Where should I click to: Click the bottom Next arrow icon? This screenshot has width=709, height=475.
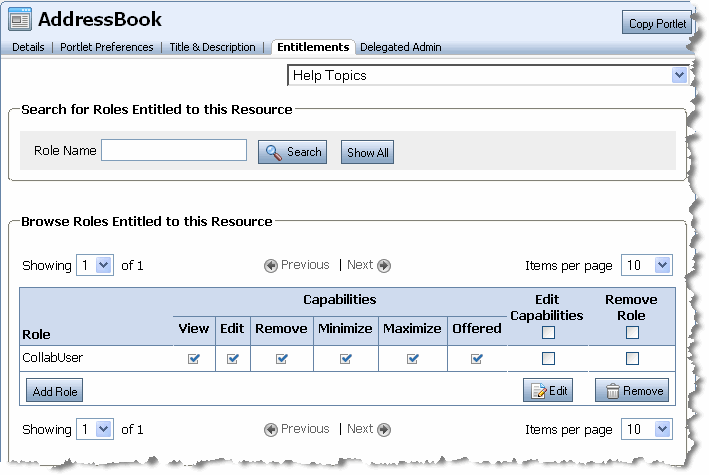point(384,429)
